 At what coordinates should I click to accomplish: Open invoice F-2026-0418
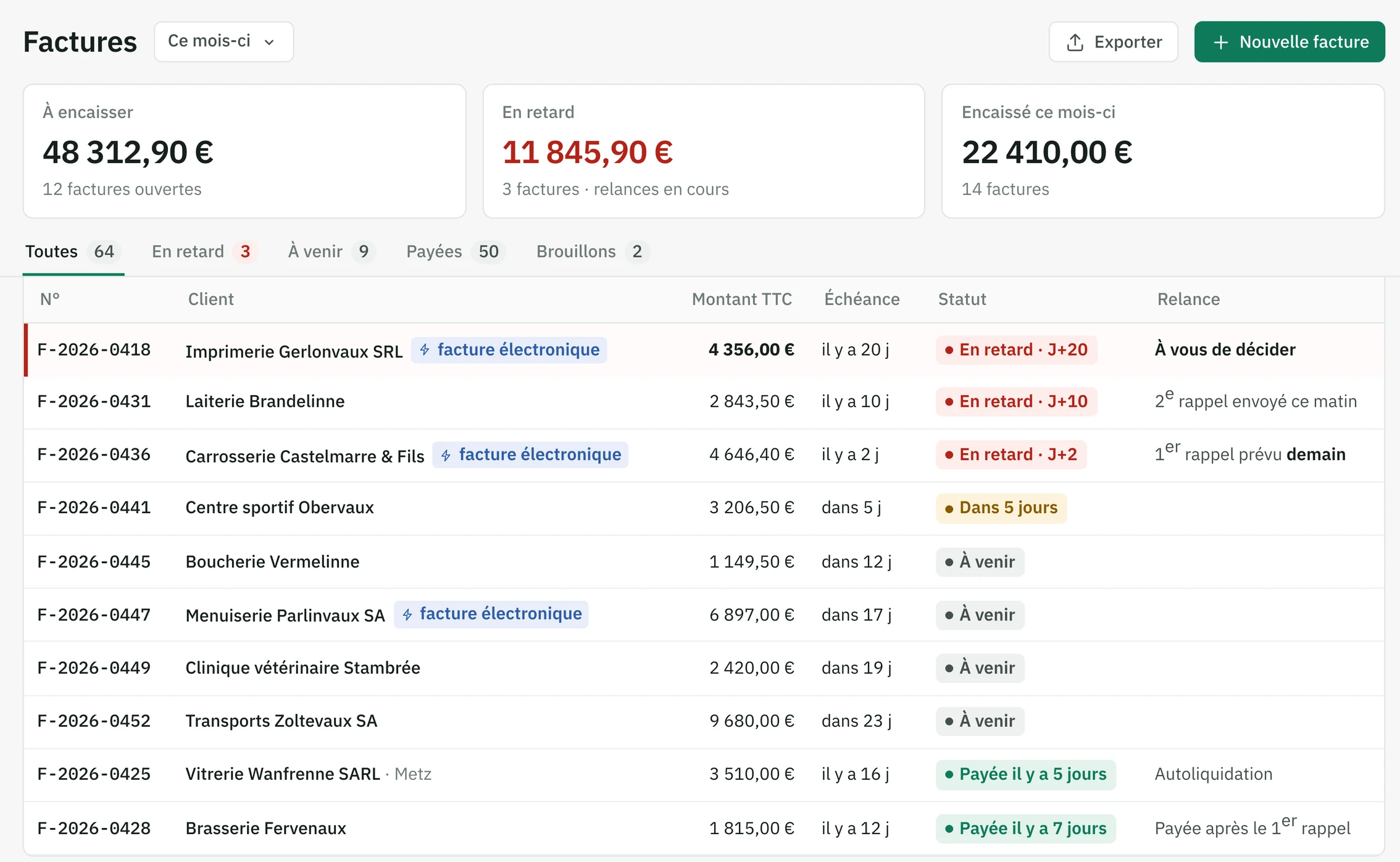94,350
